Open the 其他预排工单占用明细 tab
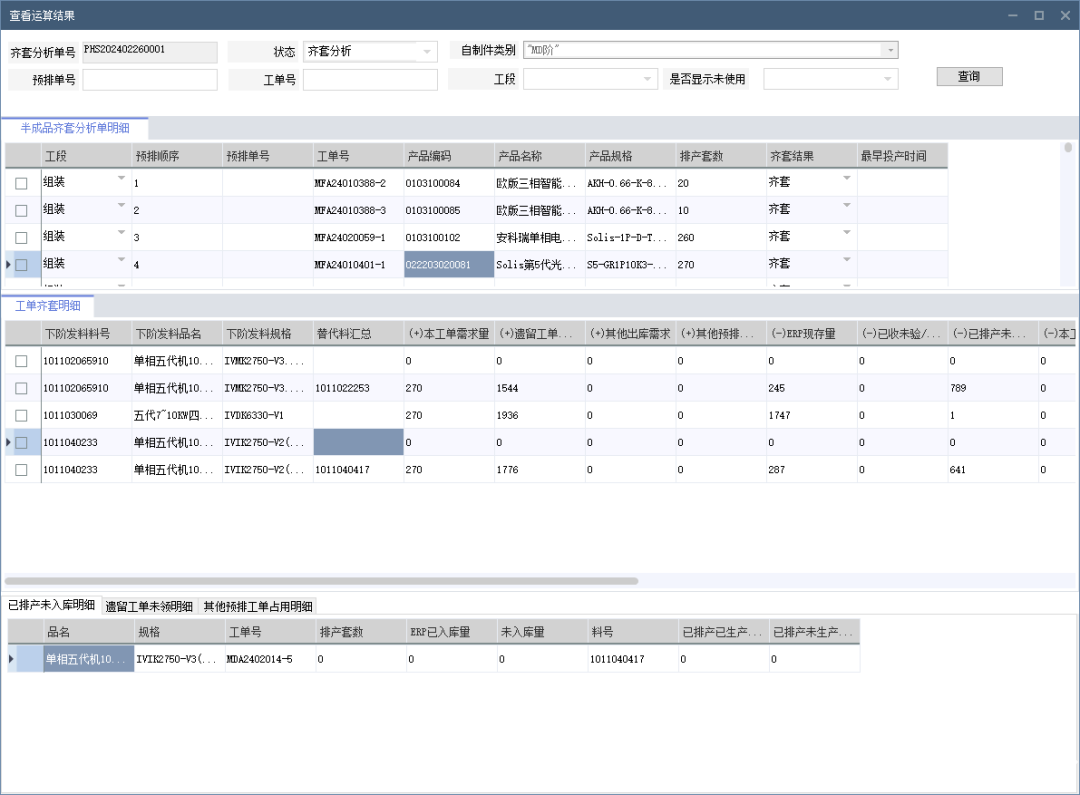 pyautogui.click(x=257, y=606)
